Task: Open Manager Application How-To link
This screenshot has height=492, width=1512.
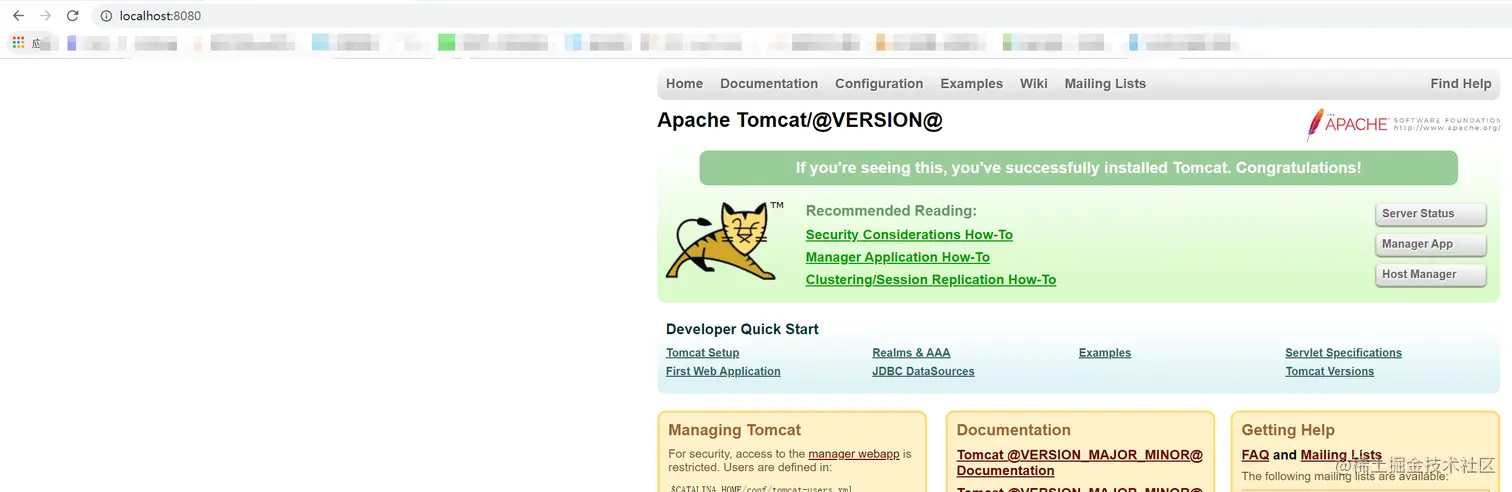Action: click(898, 257)
